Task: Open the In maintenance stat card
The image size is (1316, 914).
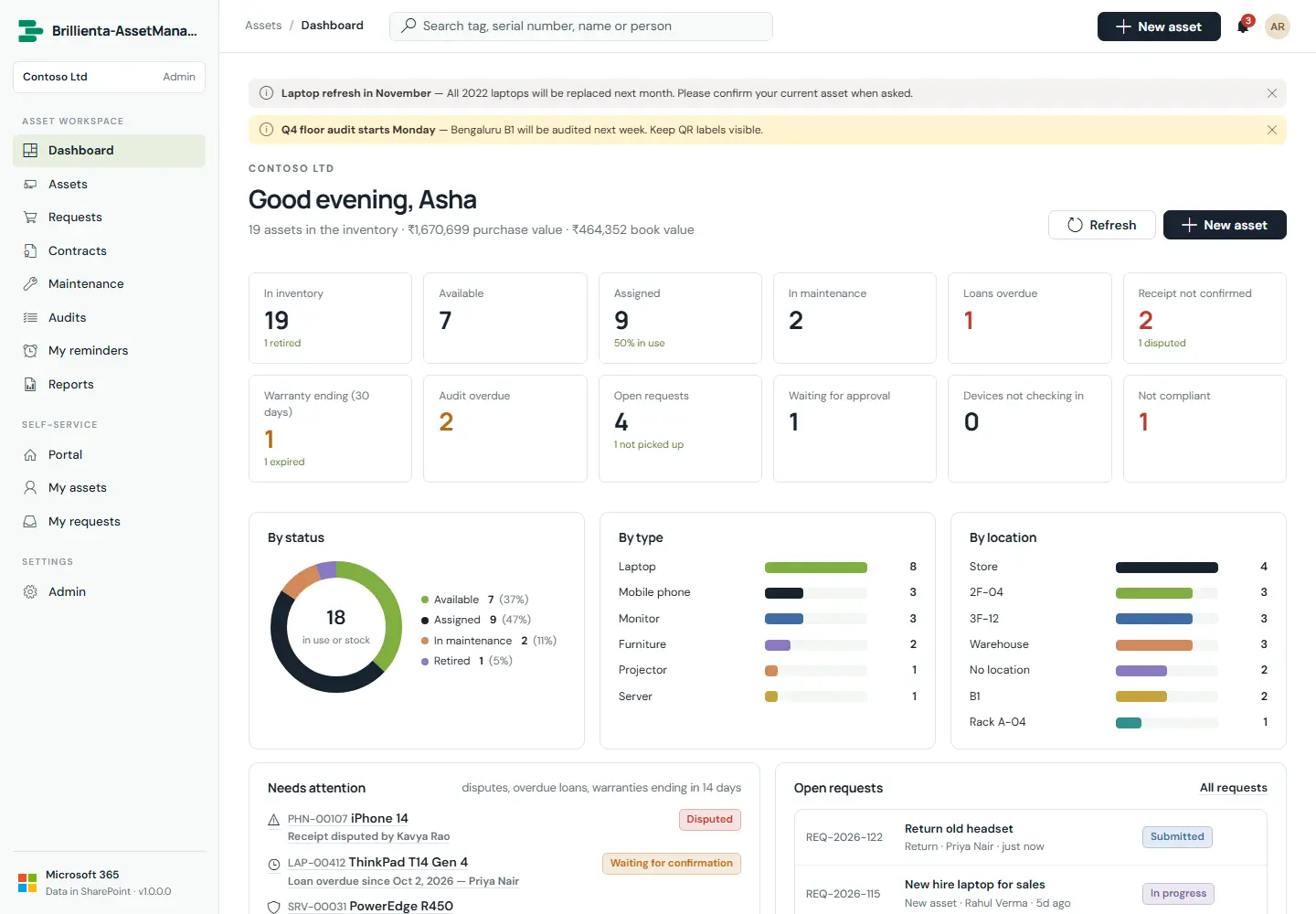Action: tap(854, 318)
